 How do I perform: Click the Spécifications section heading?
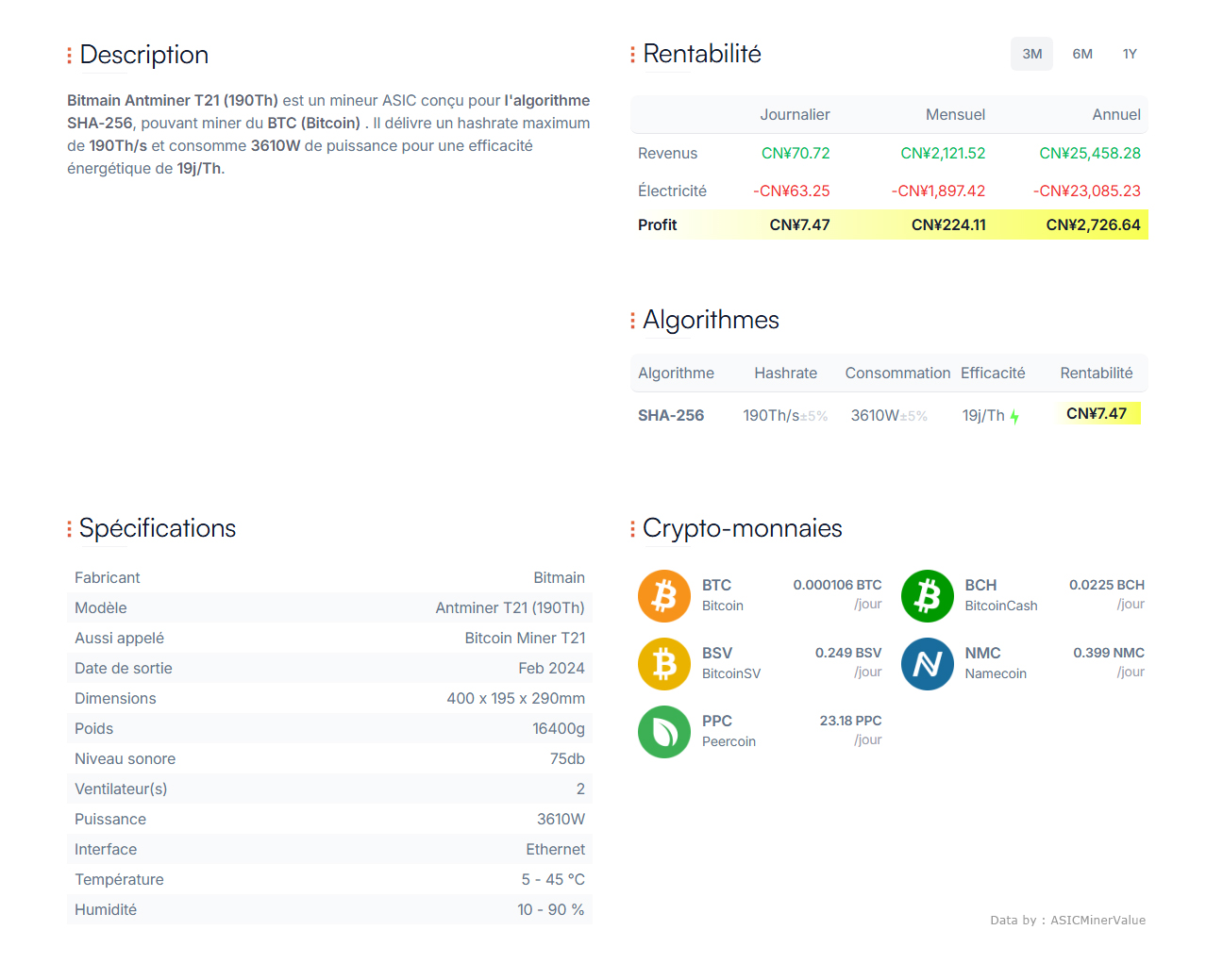(158, 528)
